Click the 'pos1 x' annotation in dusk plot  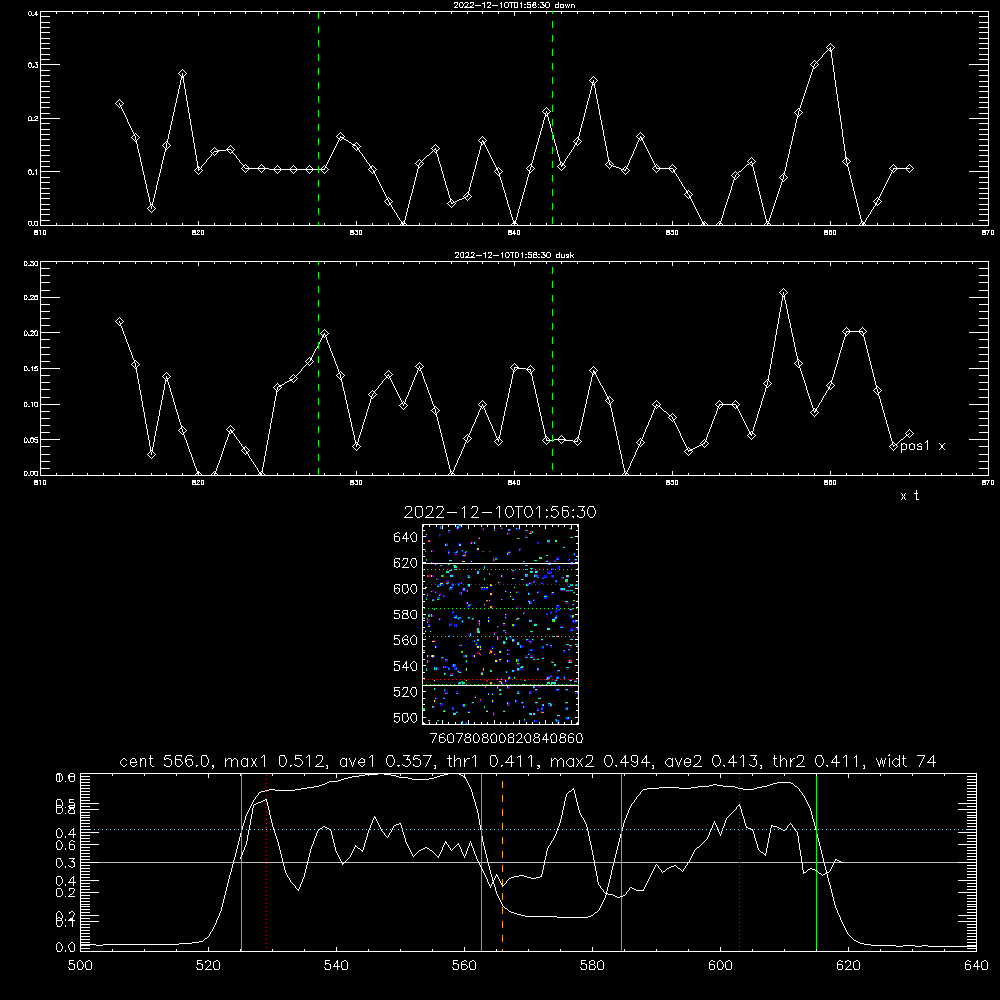(922, 446)
